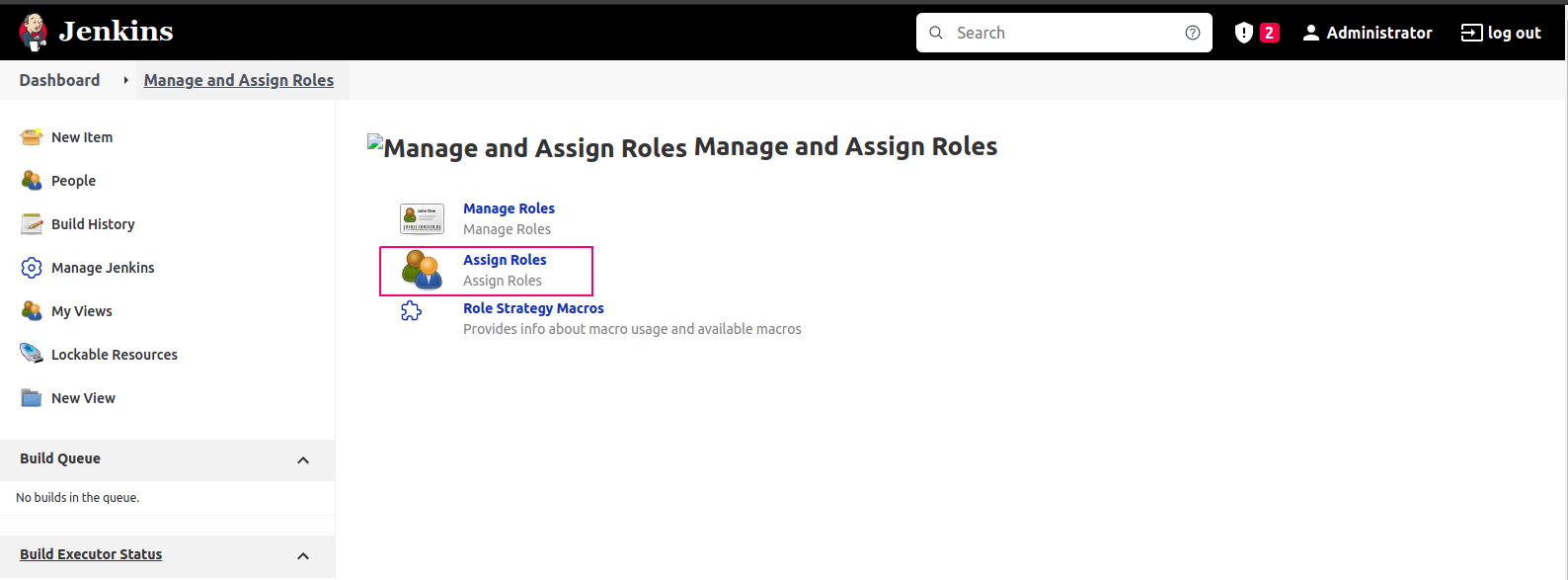Collapse the Build Executor Status panel

(x=303, y=555)
